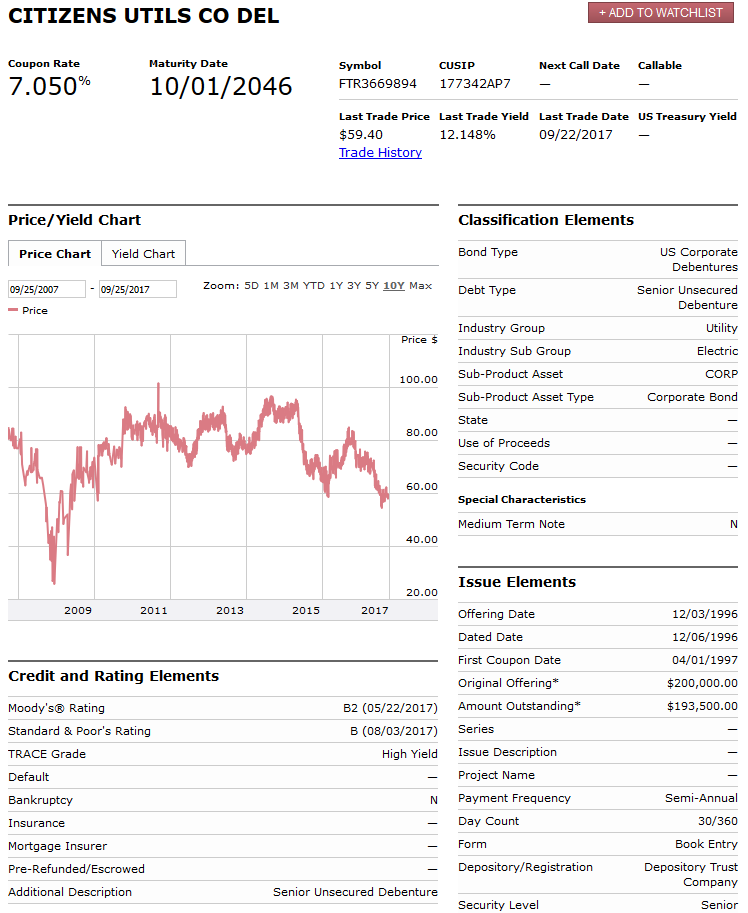Click the Citizens Utils Co Del title

point(144,16)
